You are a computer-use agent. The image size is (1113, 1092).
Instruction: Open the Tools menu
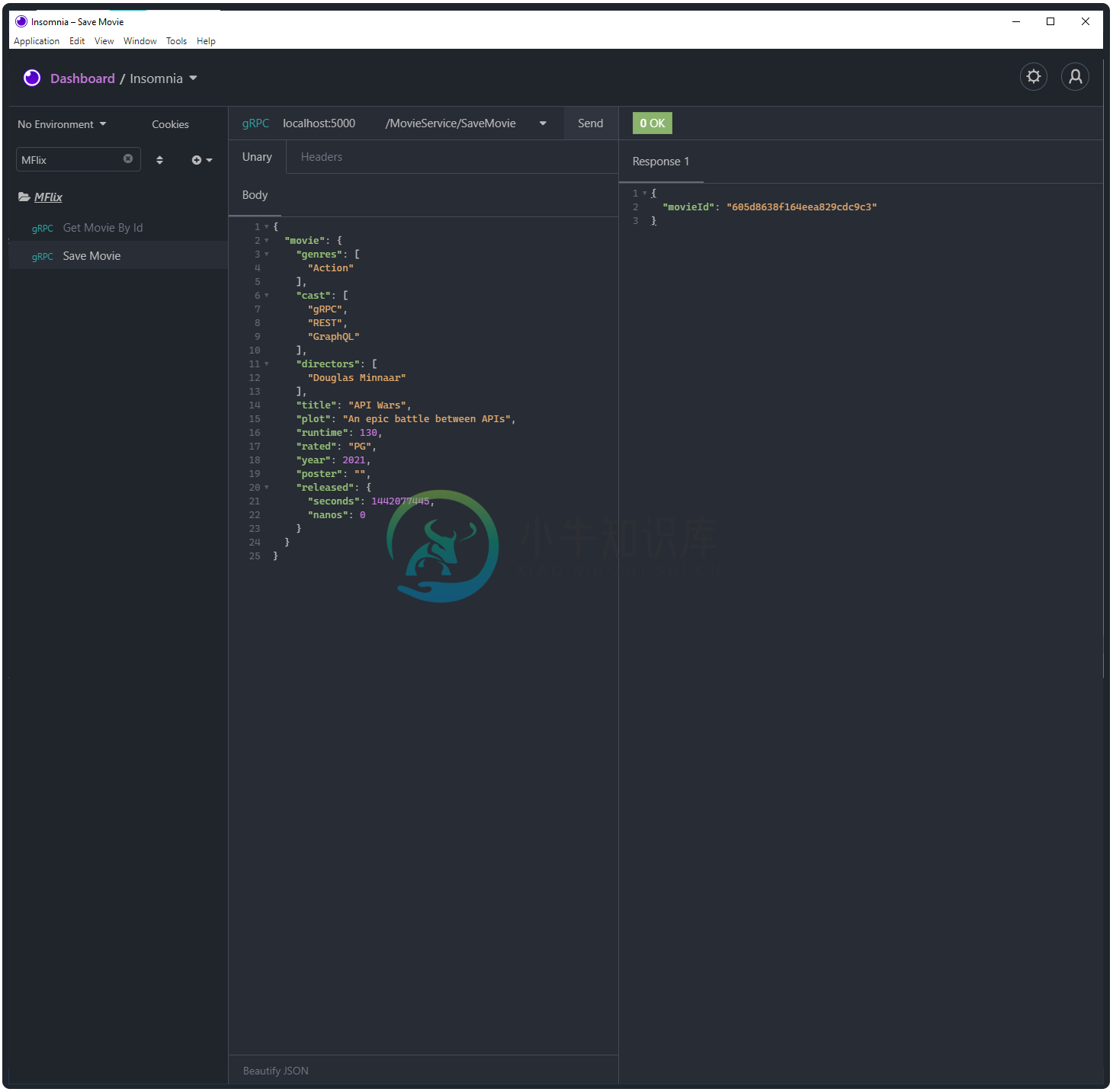tap(177, 41)
